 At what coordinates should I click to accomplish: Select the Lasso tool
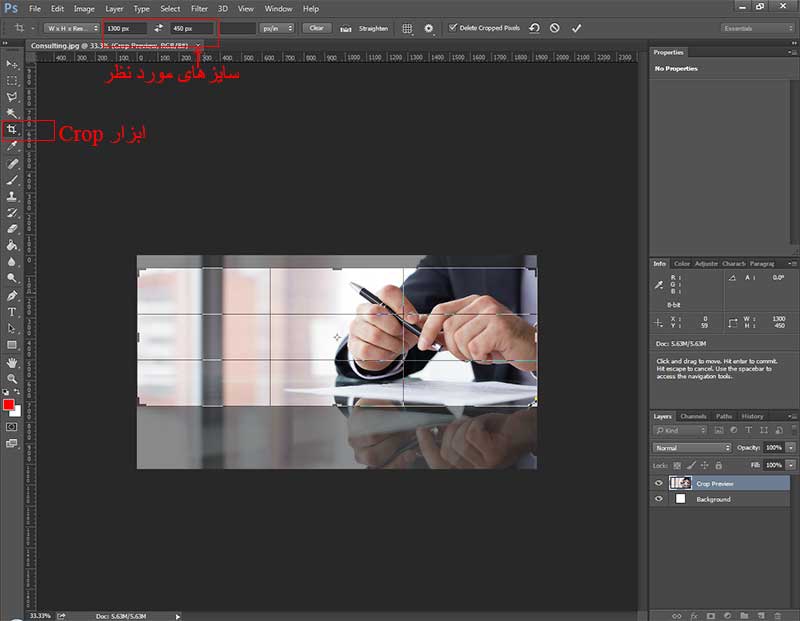[12, 97]
